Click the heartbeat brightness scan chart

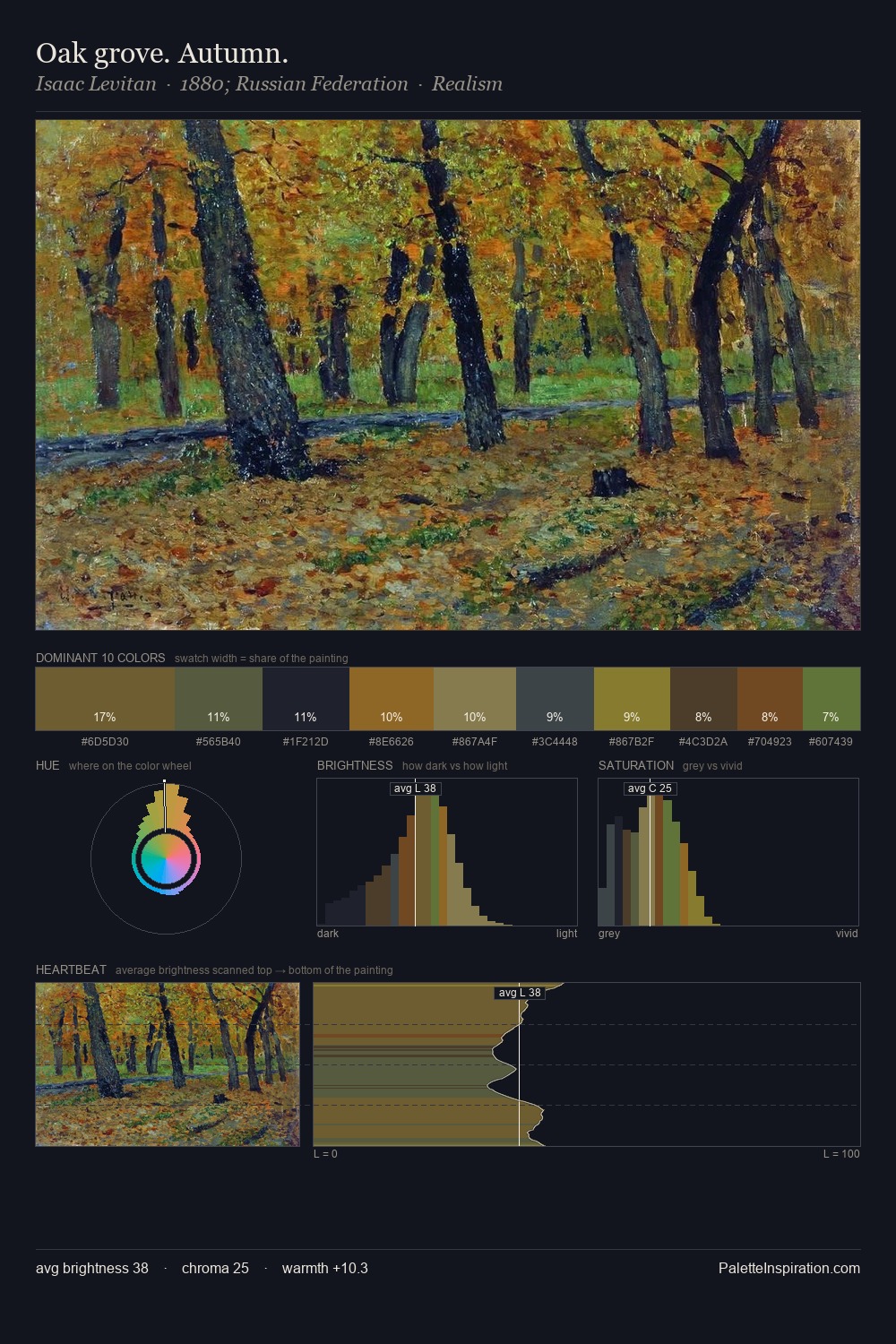(x=587, y=1064)
